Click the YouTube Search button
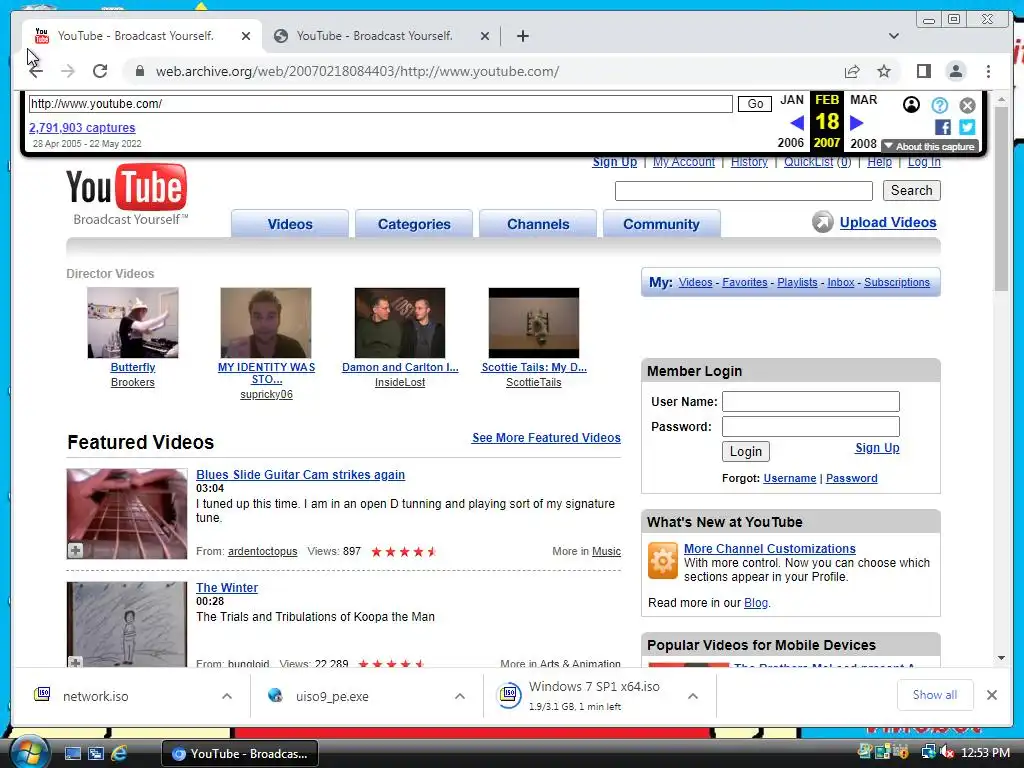 click(x=912, y=190)
